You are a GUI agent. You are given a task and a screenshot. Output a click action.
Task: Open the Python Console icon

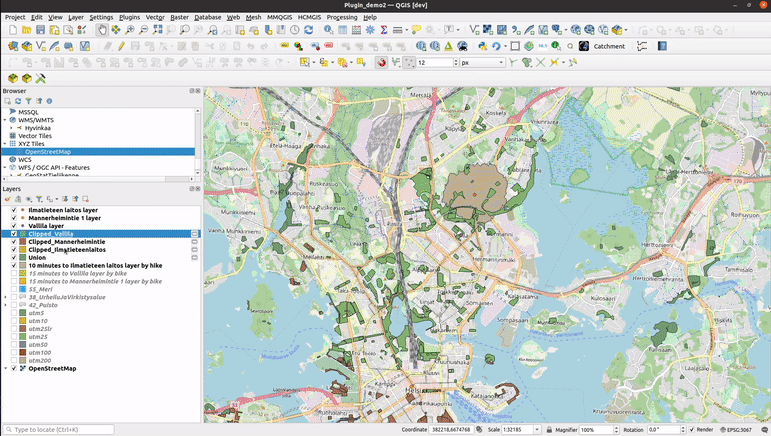pos(482,46)
